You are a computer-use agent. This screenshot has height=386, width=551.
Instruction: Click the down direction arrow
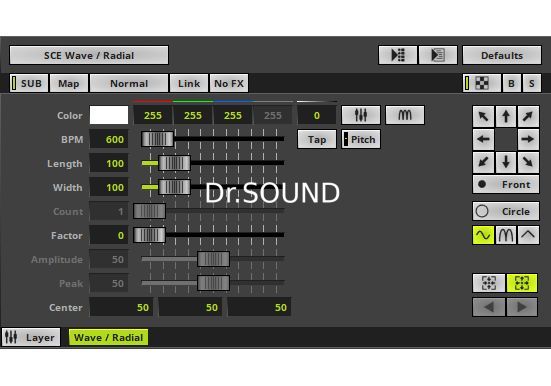click(x=506, y=162)
